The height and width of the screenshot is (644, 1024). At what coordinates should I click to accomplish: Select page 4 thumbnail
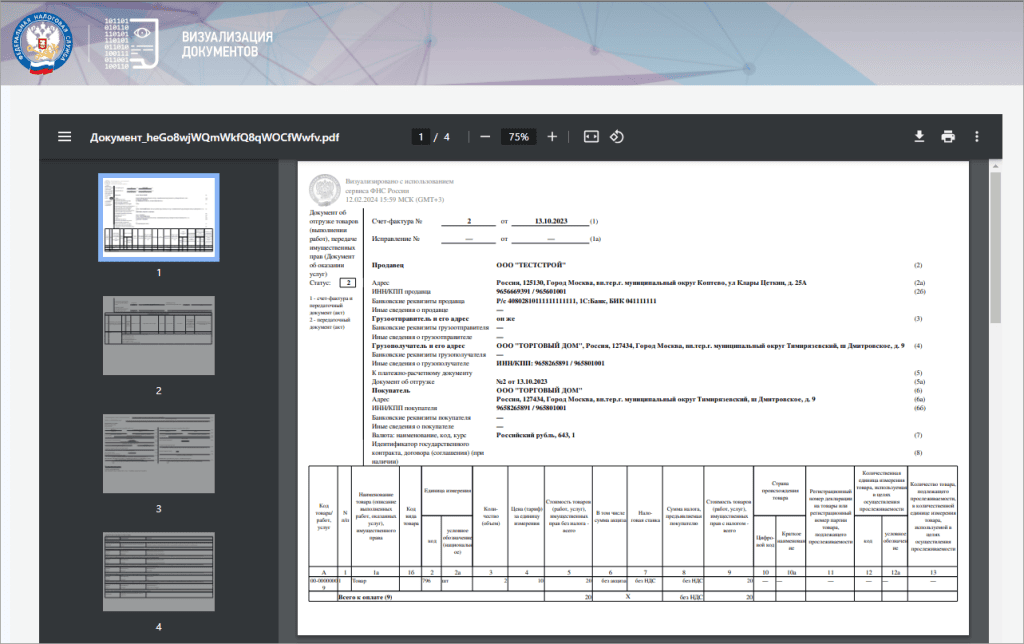click(x=157, y=572)
